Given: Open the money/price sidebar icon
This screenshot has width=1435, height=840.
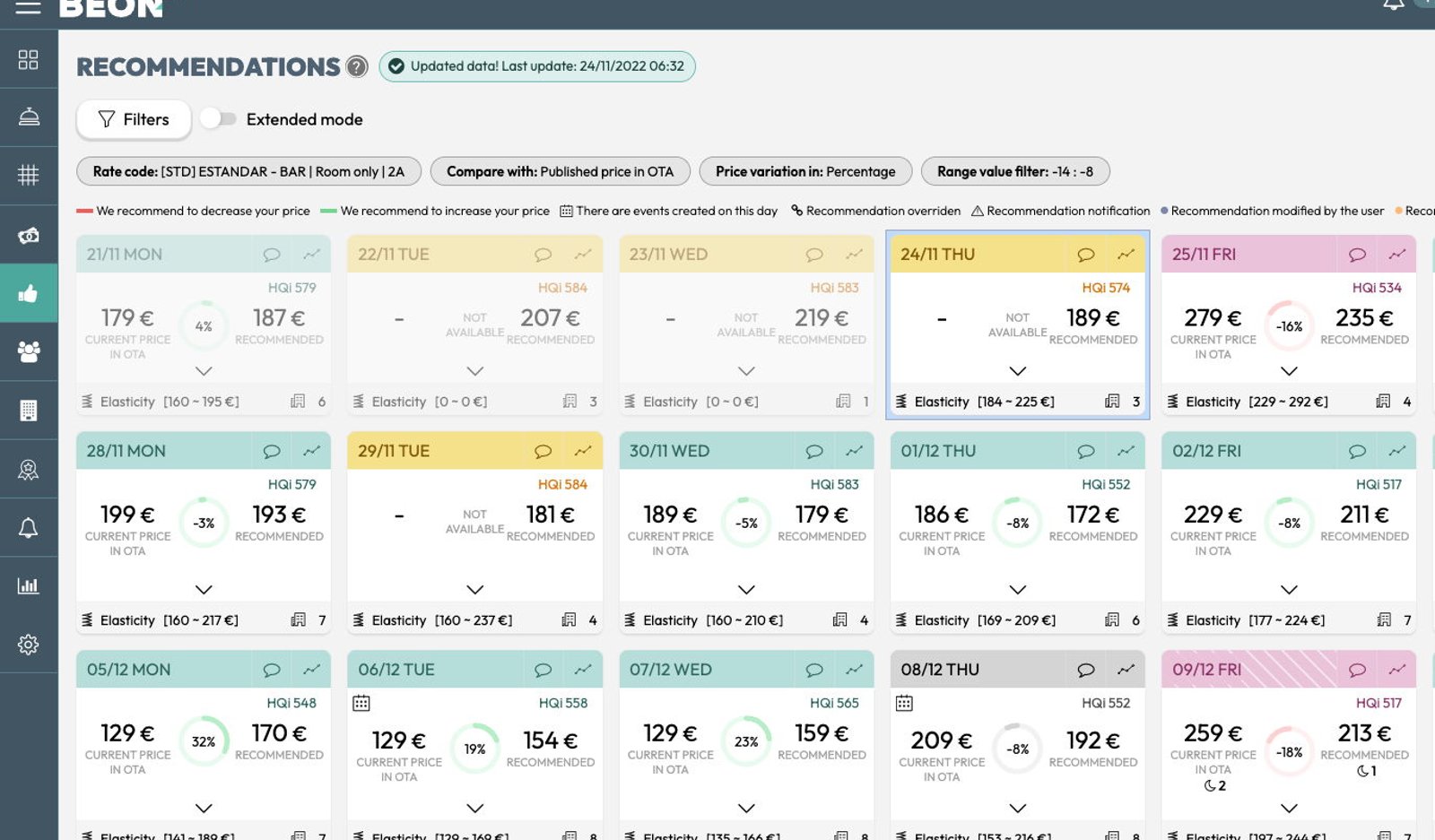Looking at the screenshot, I should click(29, 235).
